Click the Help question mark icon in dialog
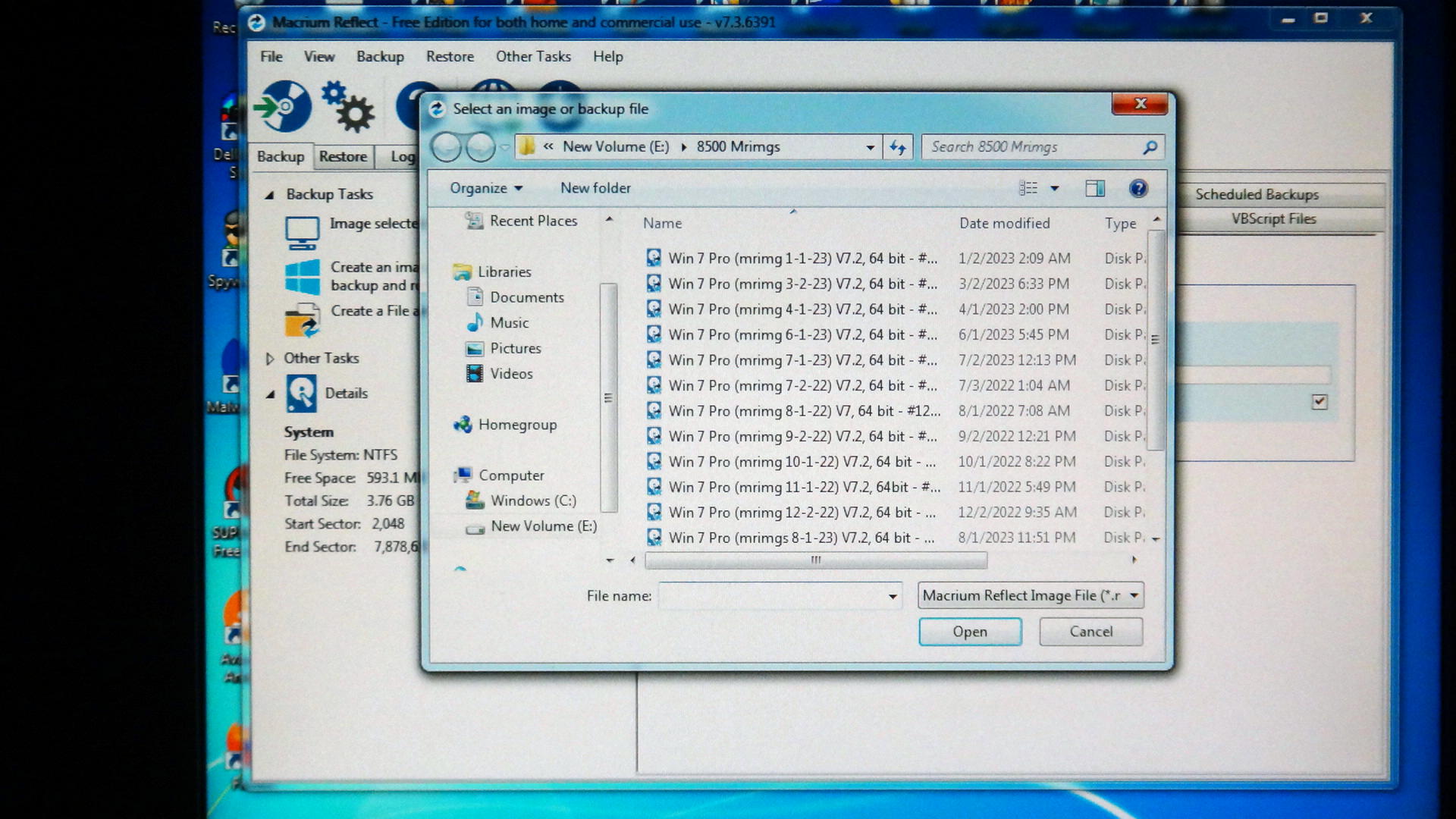 coord(1138,188)
